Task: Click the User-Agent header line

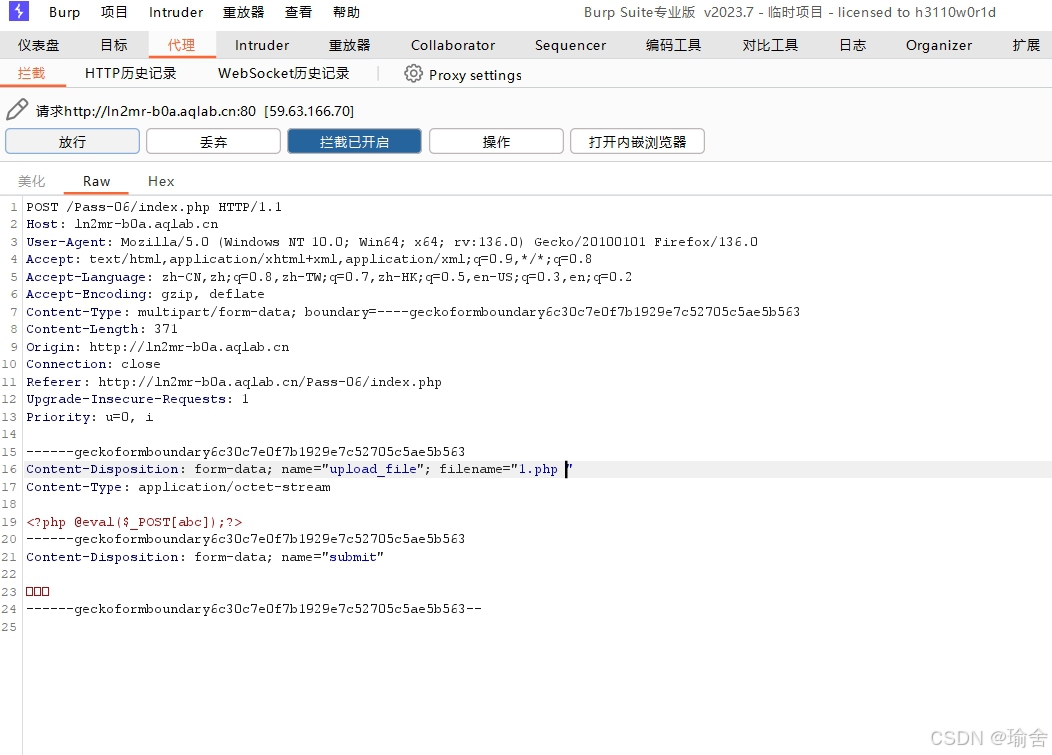Action: pyautogui.click(x=392, y=242)
